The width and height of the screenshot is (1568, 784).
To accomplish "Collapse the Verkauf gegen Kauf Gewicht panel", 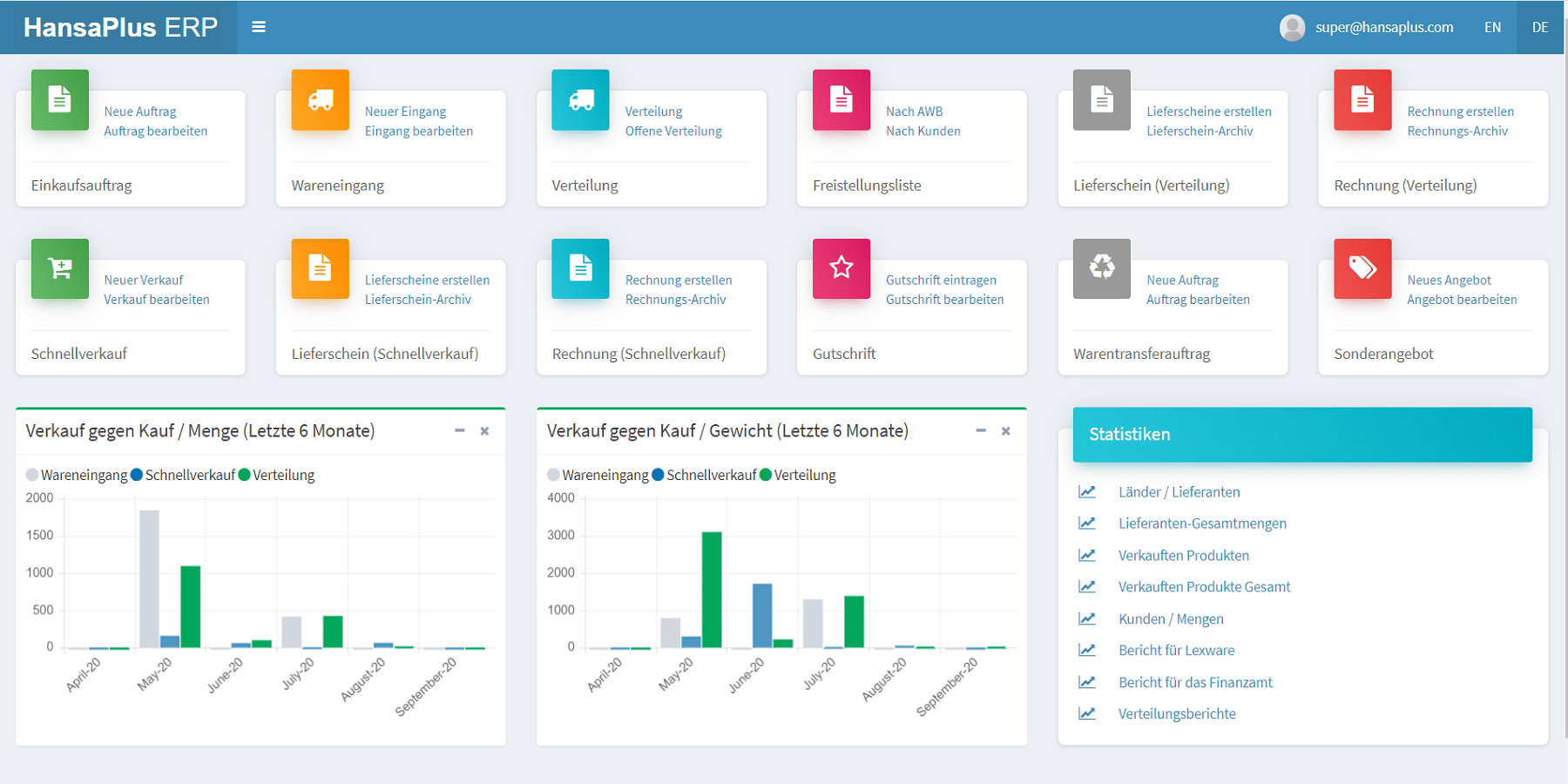I will click(980, 431).
